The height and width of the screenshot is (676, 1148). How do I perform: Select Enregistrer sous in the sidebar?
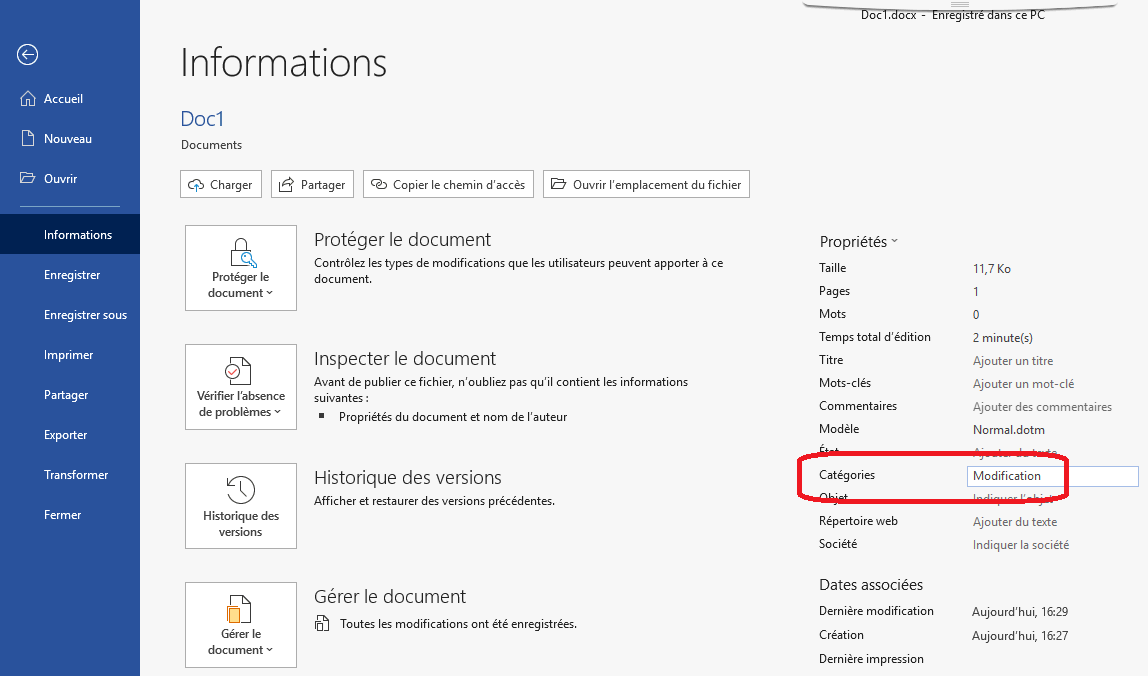coord(85,315)
